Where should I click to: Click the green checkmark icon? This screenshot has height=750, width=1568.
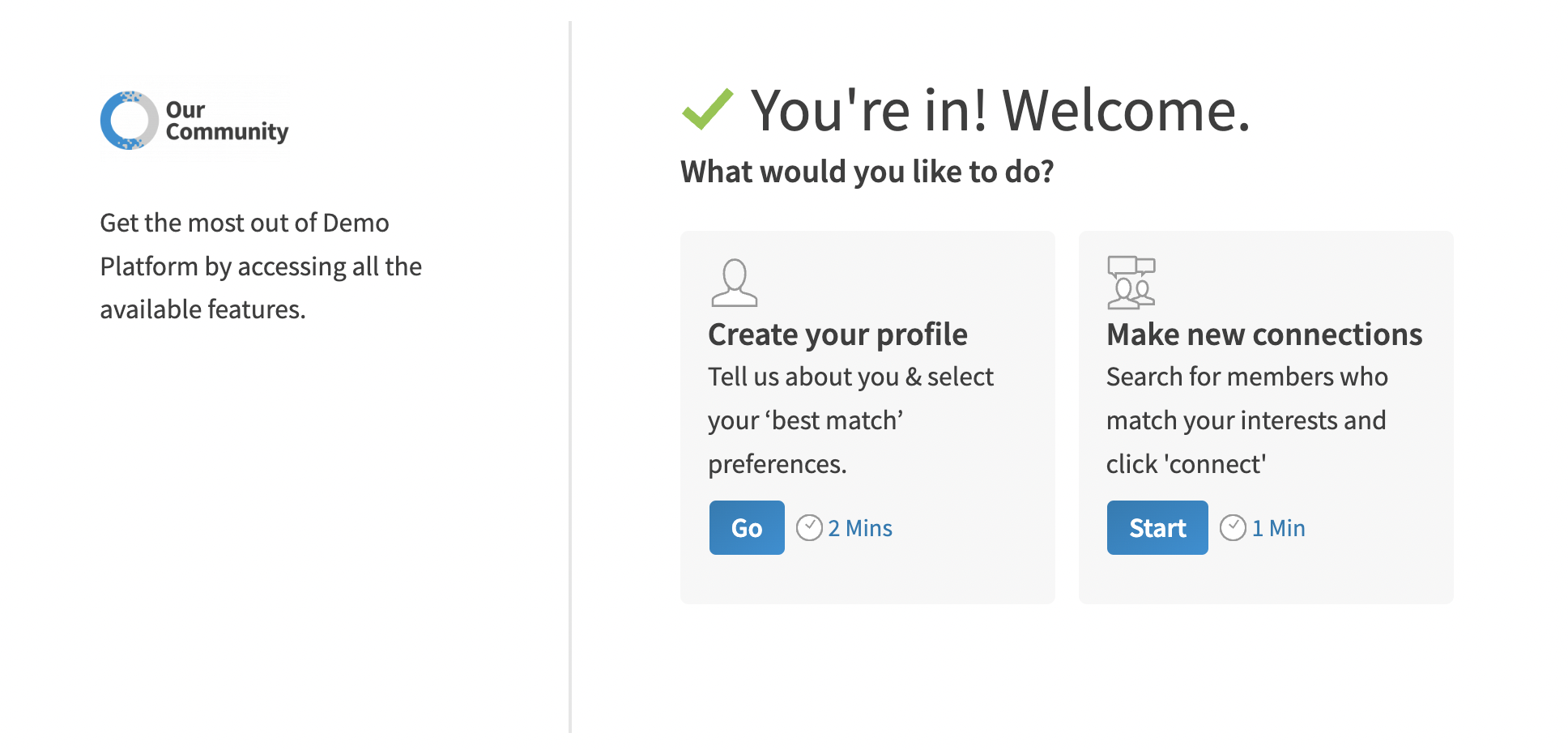[x=707, y=109]
